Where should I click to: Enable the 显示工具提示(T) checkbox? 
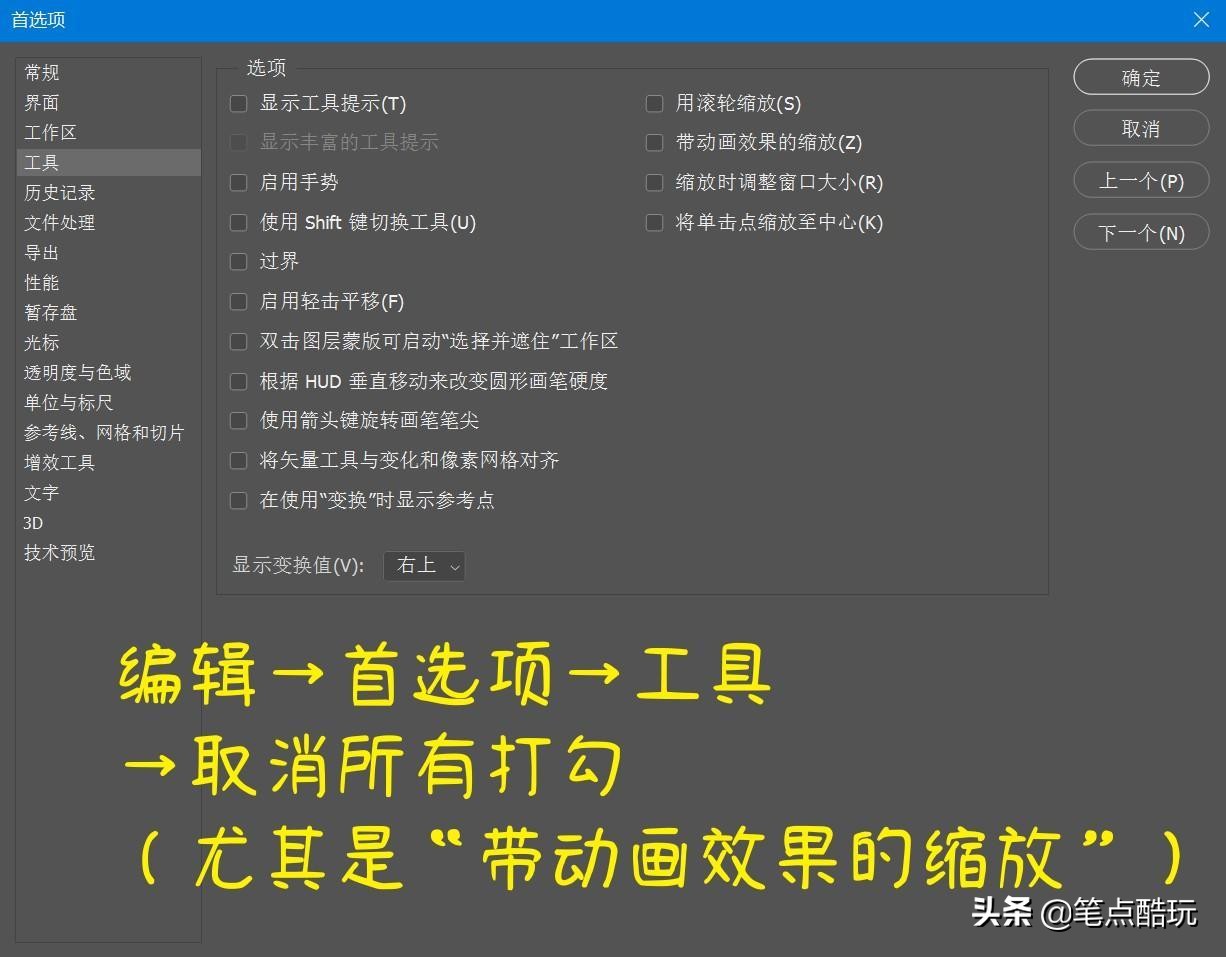click(x=238, y=103)
